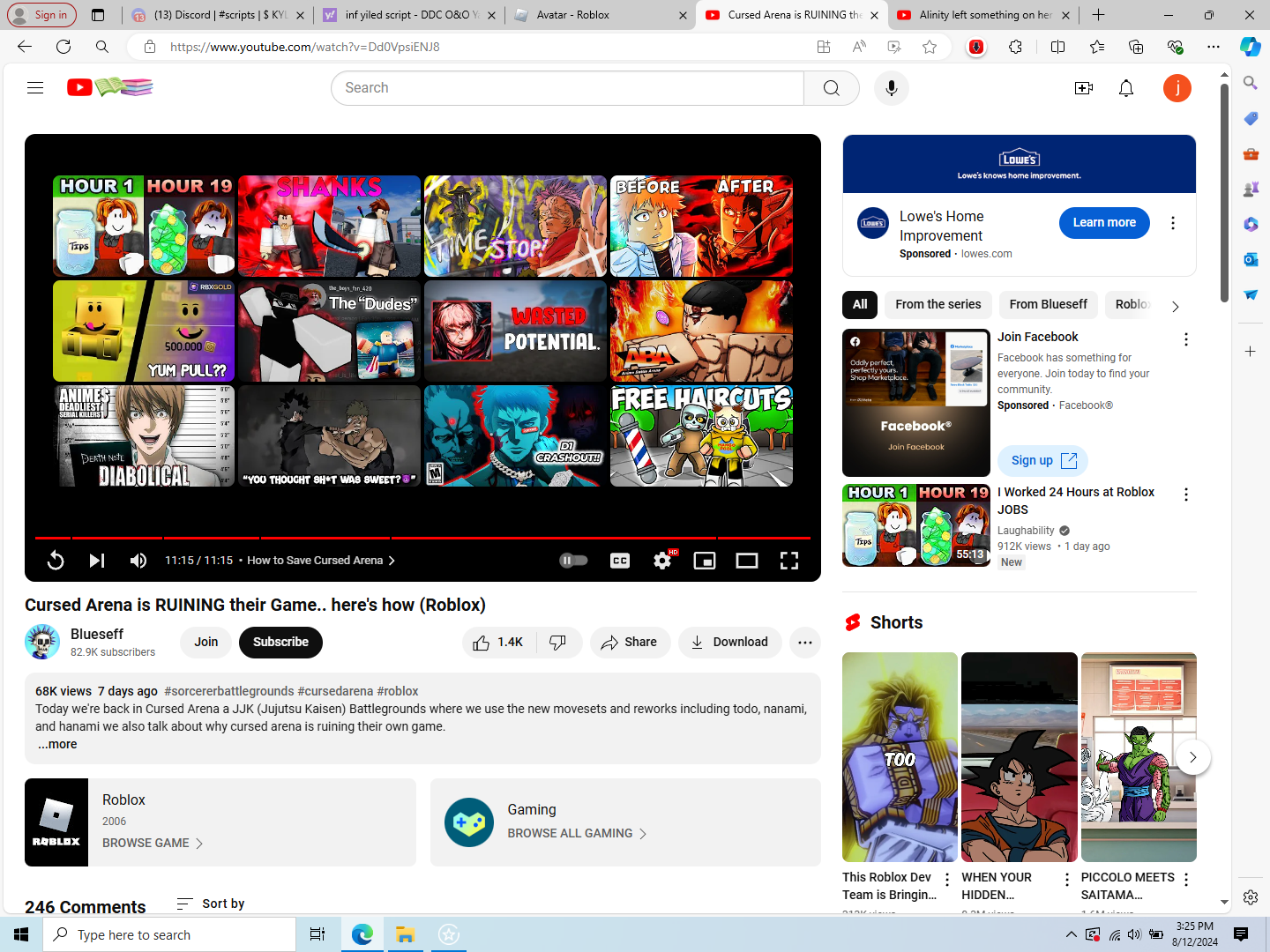Toggle theater mode
Screen dimensions: 1270x952
(x=747, y=561)
